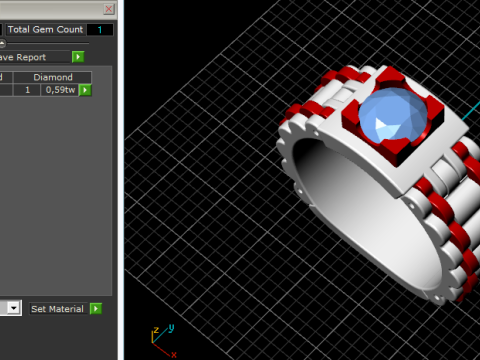The height and width of the screenshot is (360, 480).
Task: Select the 0,59tw carat weight cell
Action: pos(60,90)
